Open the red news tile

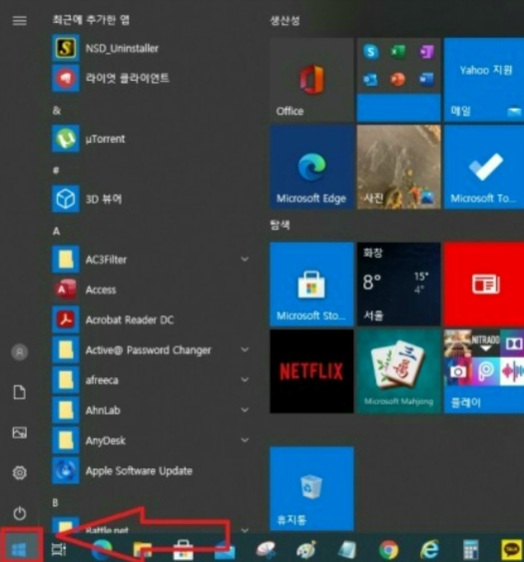[x=484, y=284]
